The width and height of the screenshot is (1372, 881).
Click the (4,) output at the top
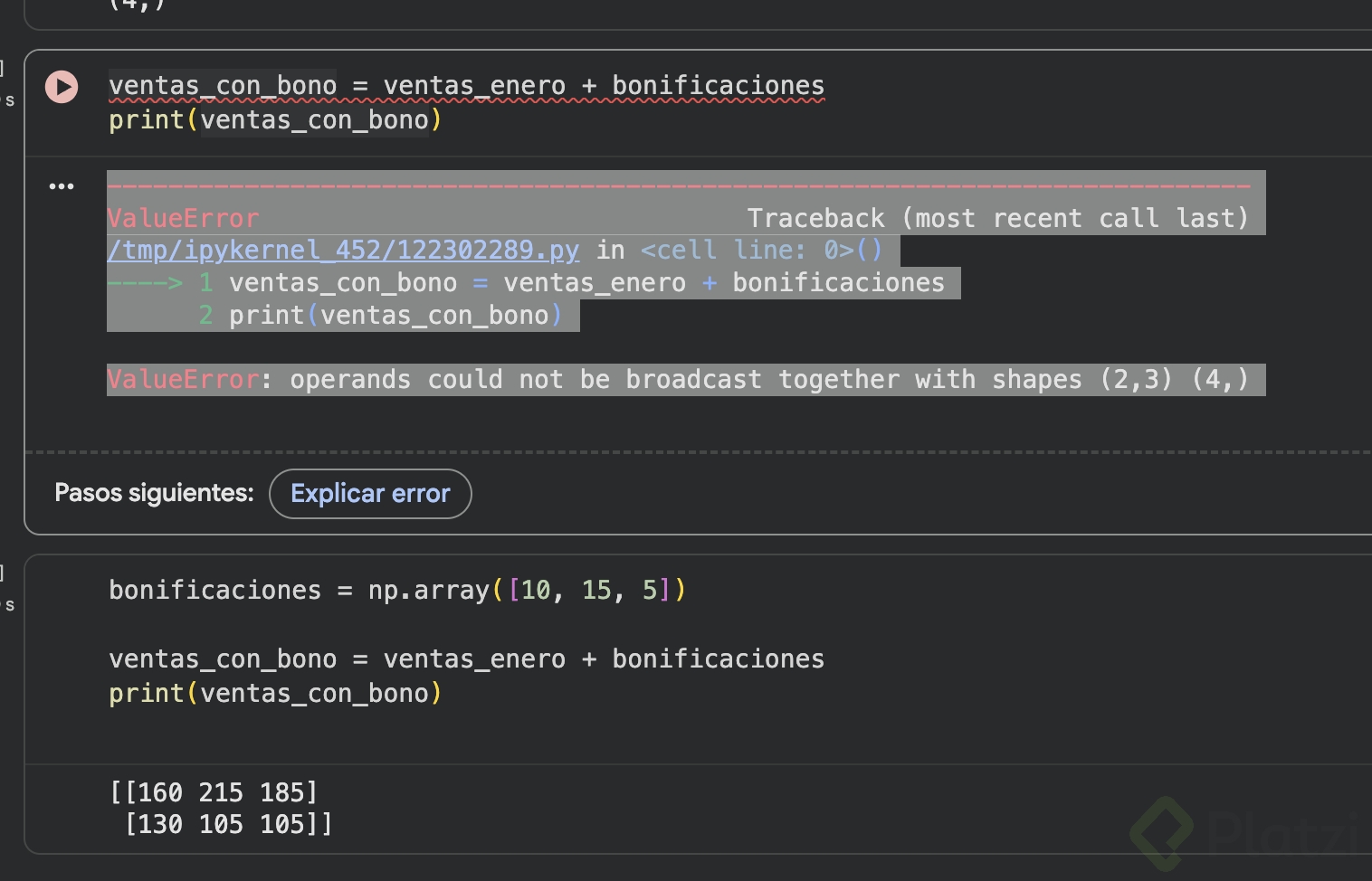tap(136, 5)
